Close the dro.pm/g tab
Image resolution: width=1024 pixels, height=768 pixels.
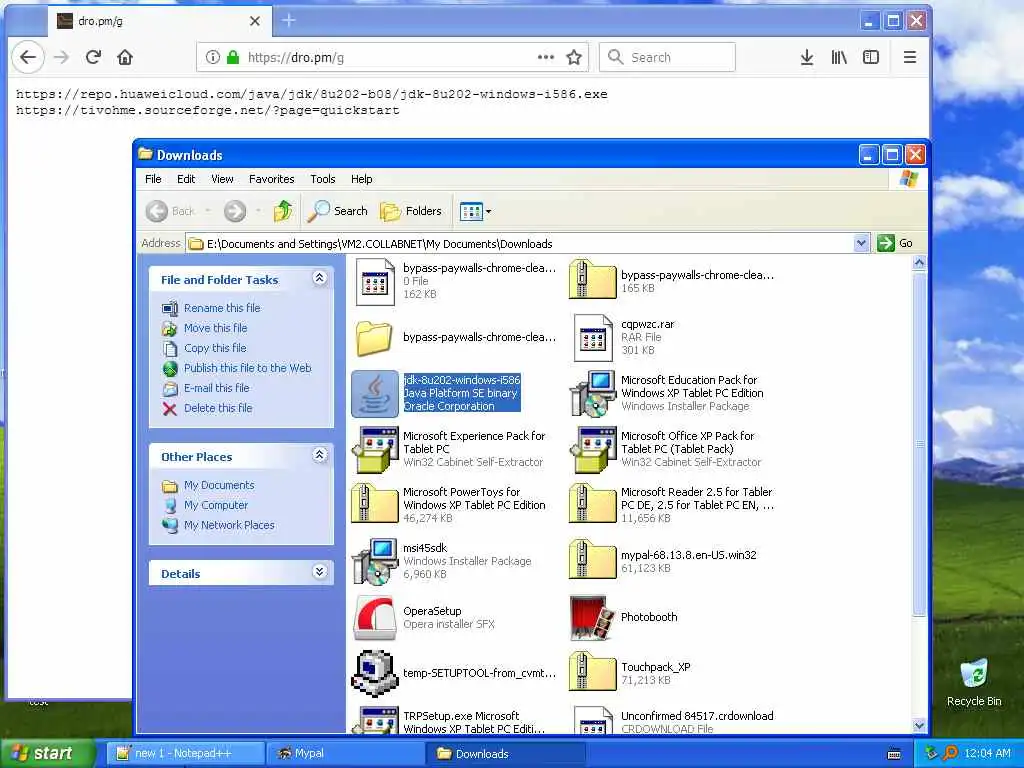[x=255, y=21]
